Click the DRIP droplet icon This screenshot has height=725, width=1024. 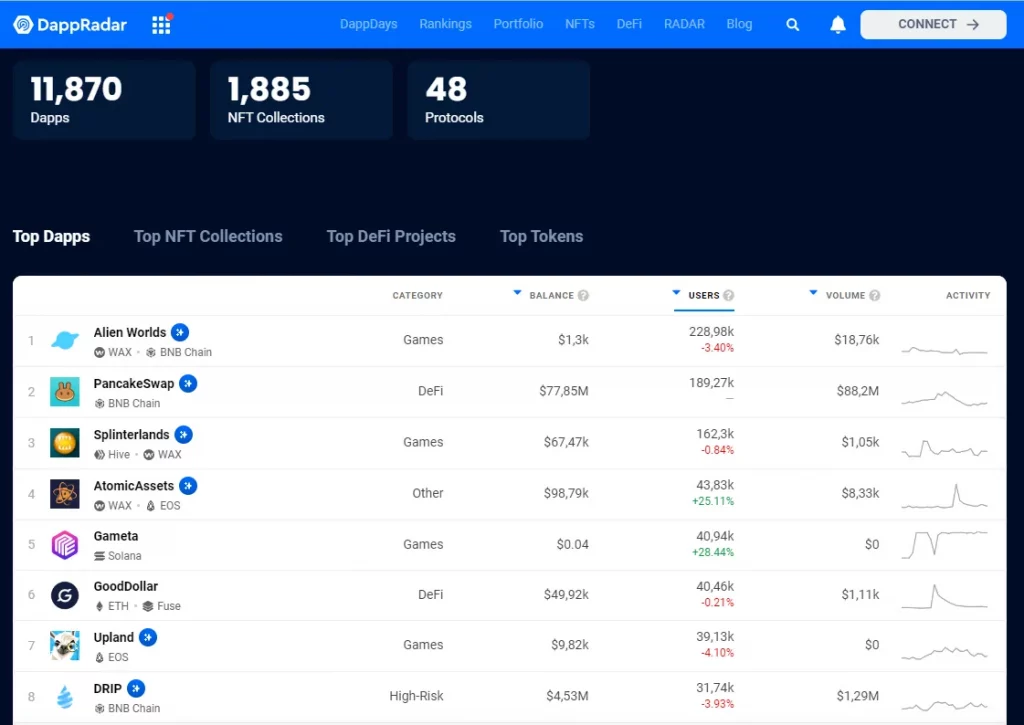[x=65, y=697]
